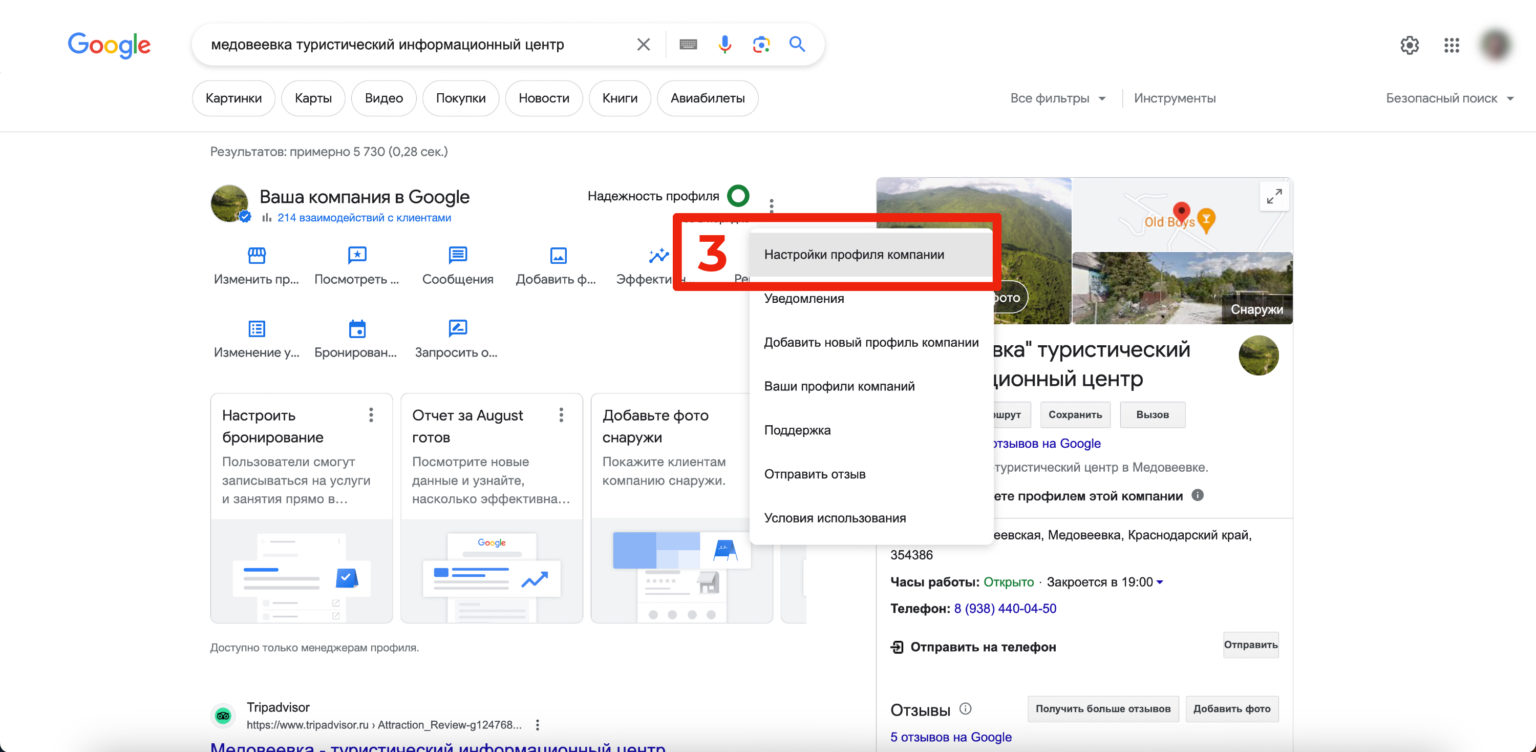The image size is (1536, 752).
Task: Open Бронирование calendar icon
Action: click(357, 329)
